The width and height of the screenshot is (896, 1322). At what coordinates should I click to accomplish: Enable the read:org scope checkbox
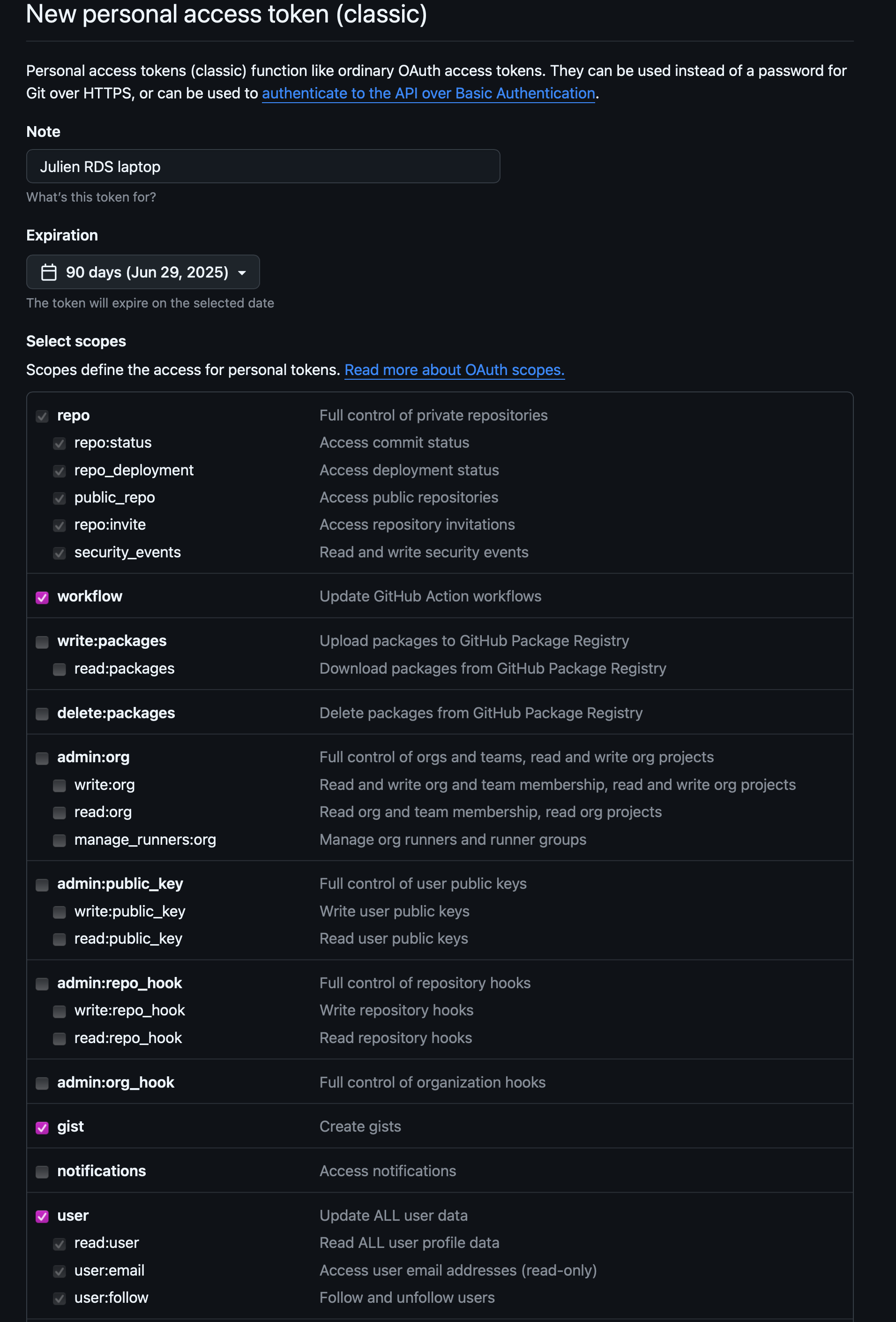click(59, 813)
